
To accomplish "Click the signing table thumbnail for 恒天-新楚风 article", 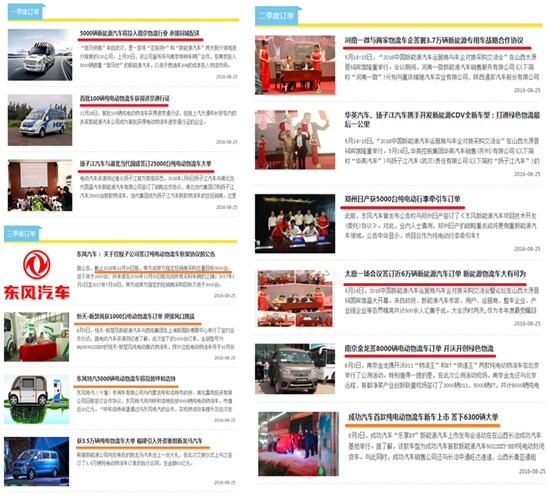I will (x=37, y=337).
